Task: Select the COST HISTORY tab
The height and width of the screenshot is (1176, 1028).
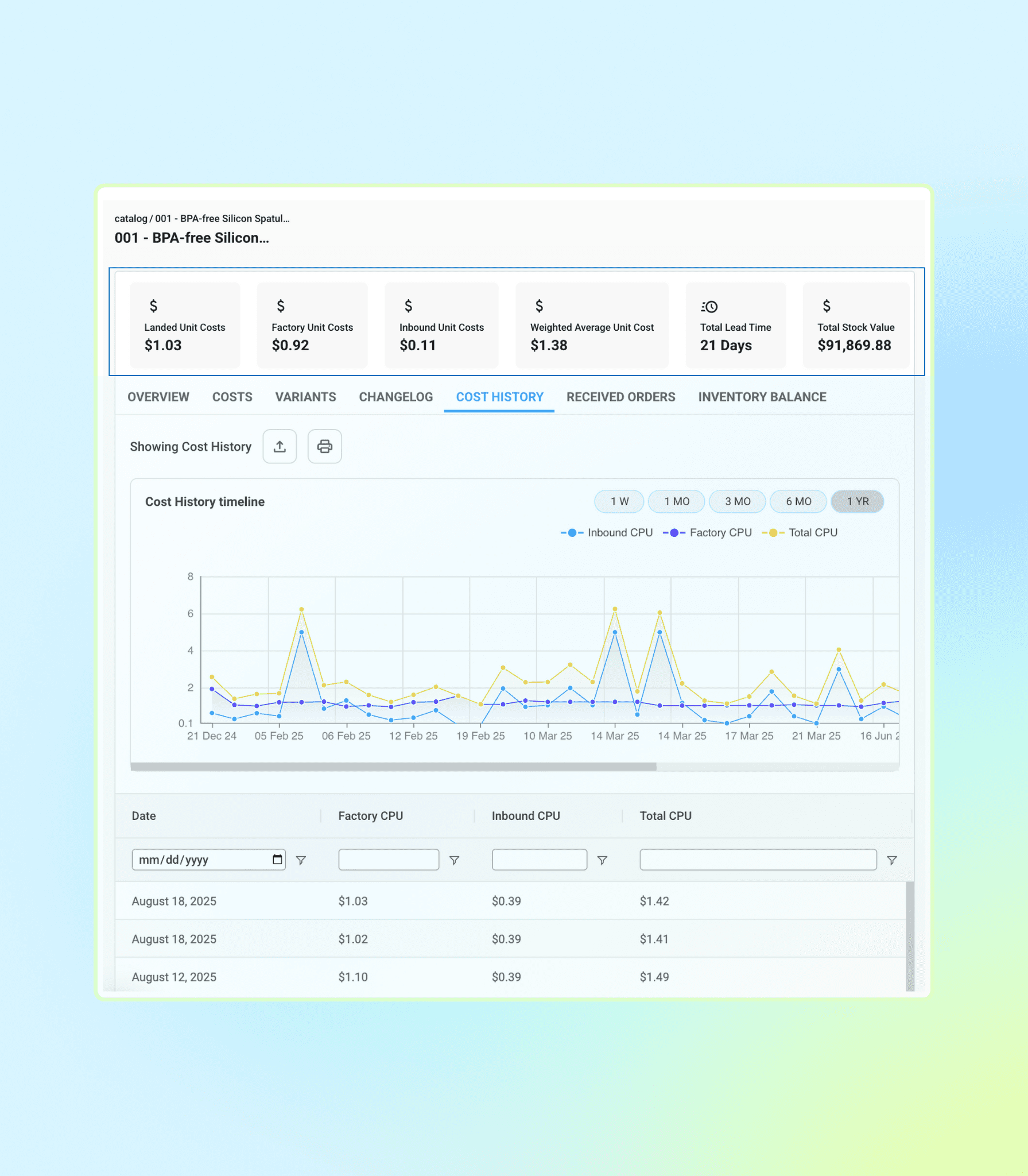Action: (x=499, y=397)
